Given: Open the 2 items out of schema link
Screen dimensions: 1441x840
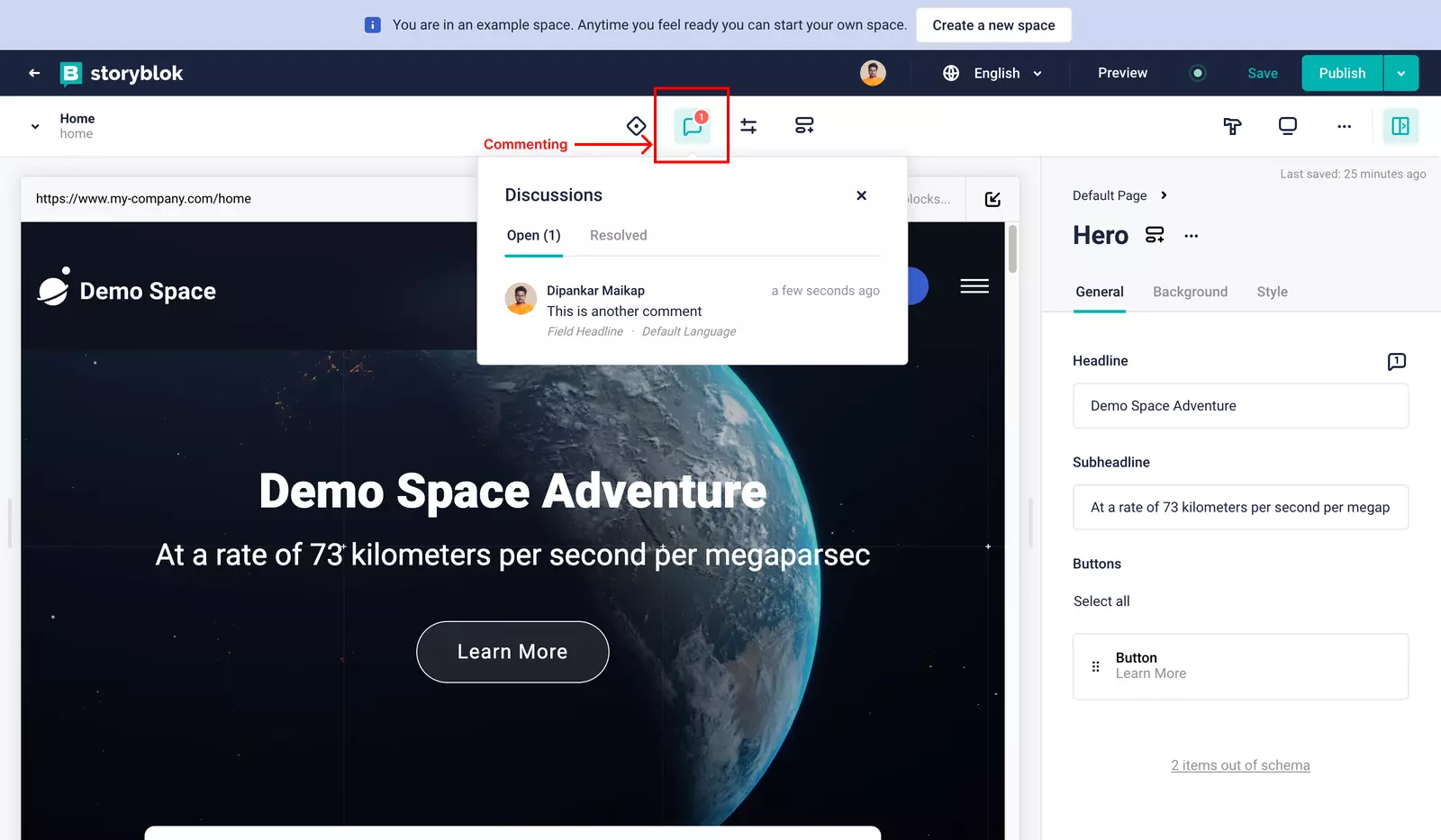Looking at the screenshot, I should [1240, 765].
